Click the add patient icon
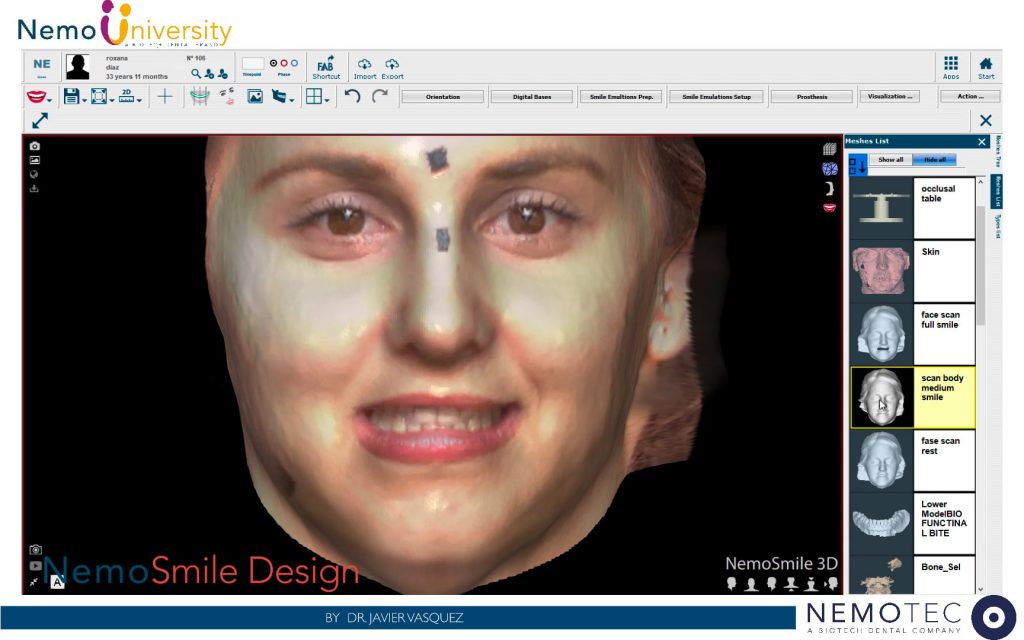Image resolution: width=1024 pixels, height=640 pixels. pos(209,74)
